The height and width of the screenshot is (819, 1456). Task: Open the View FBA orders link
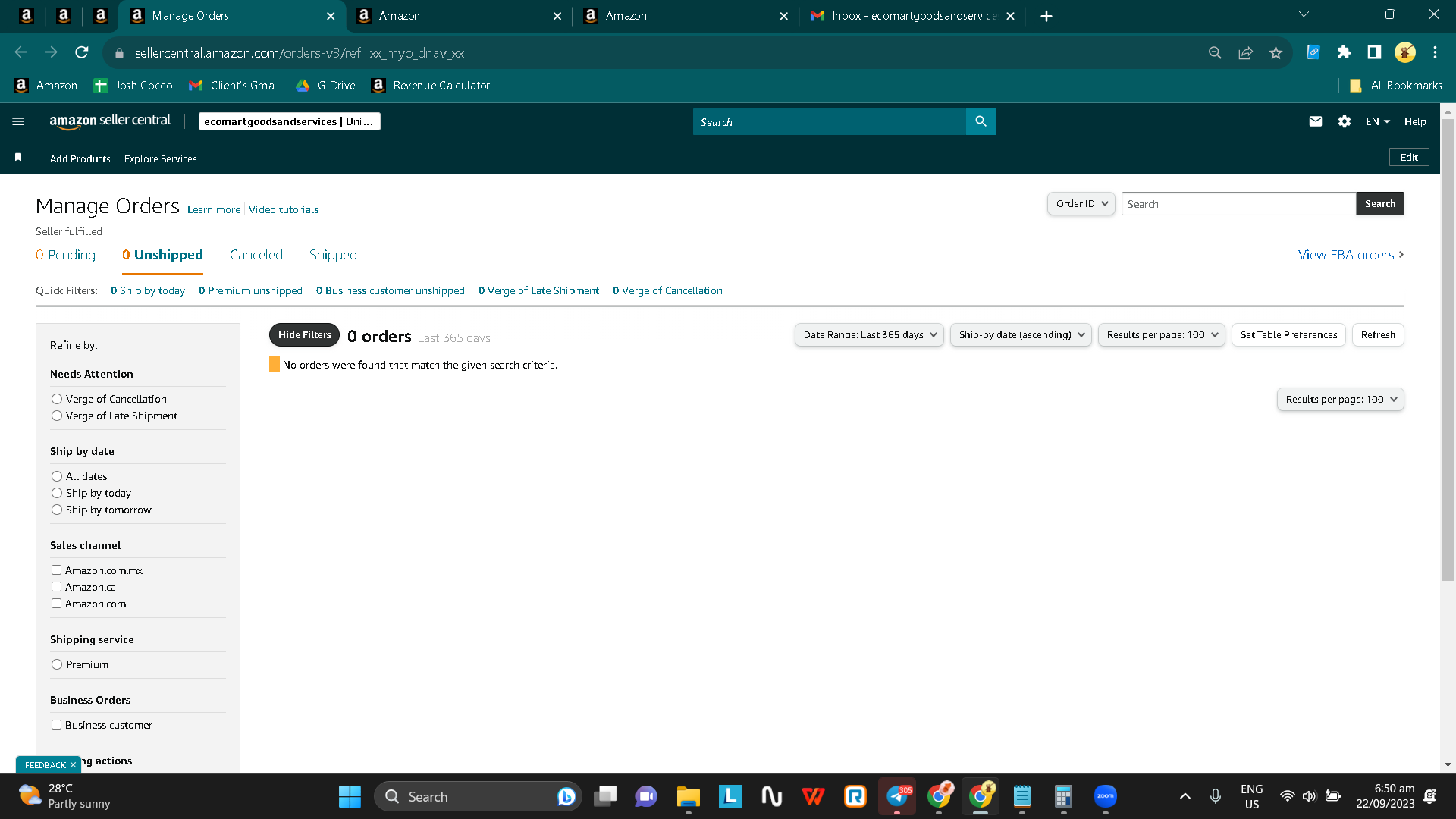coord(1351,255)
